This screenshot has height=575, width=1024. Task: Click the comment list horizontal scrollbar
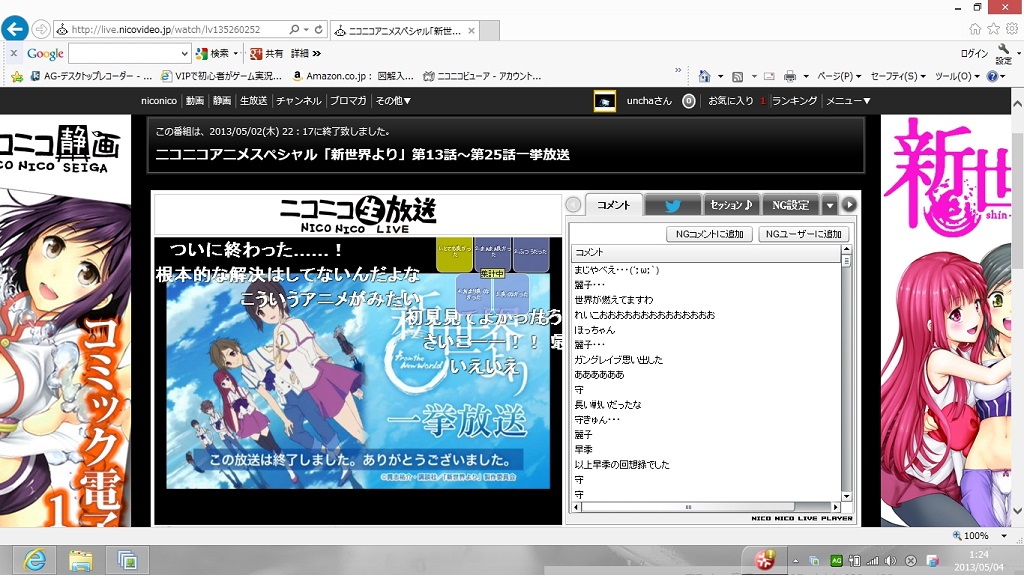(x=706, y=507)
